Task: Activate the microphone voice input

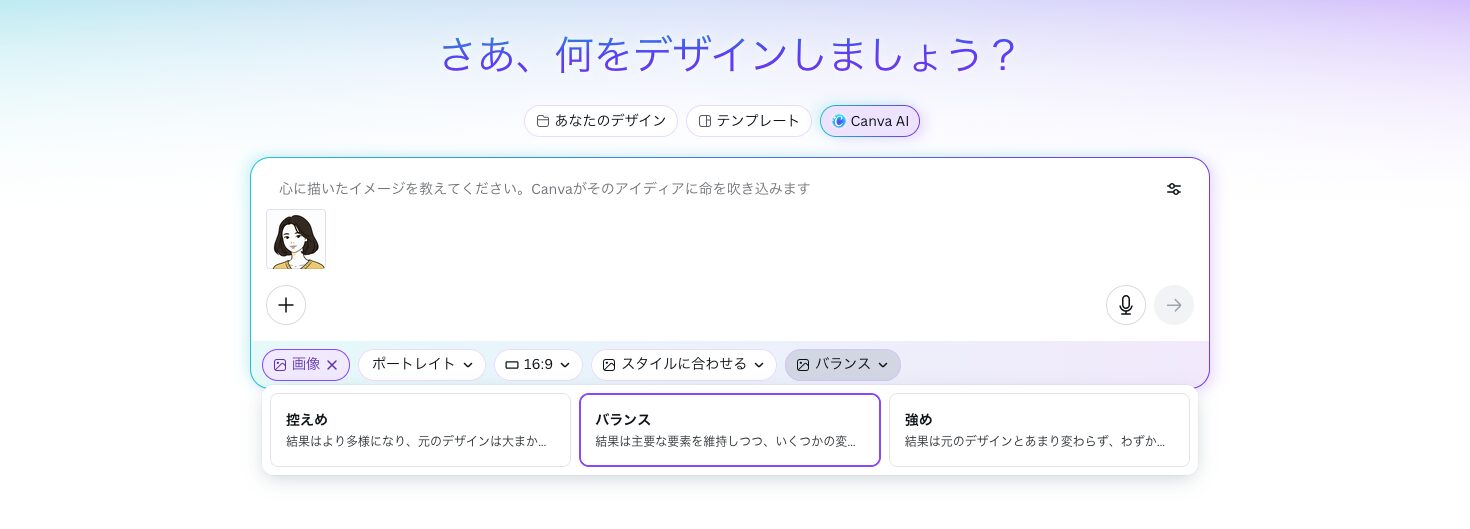Action: pos(1126,305)
